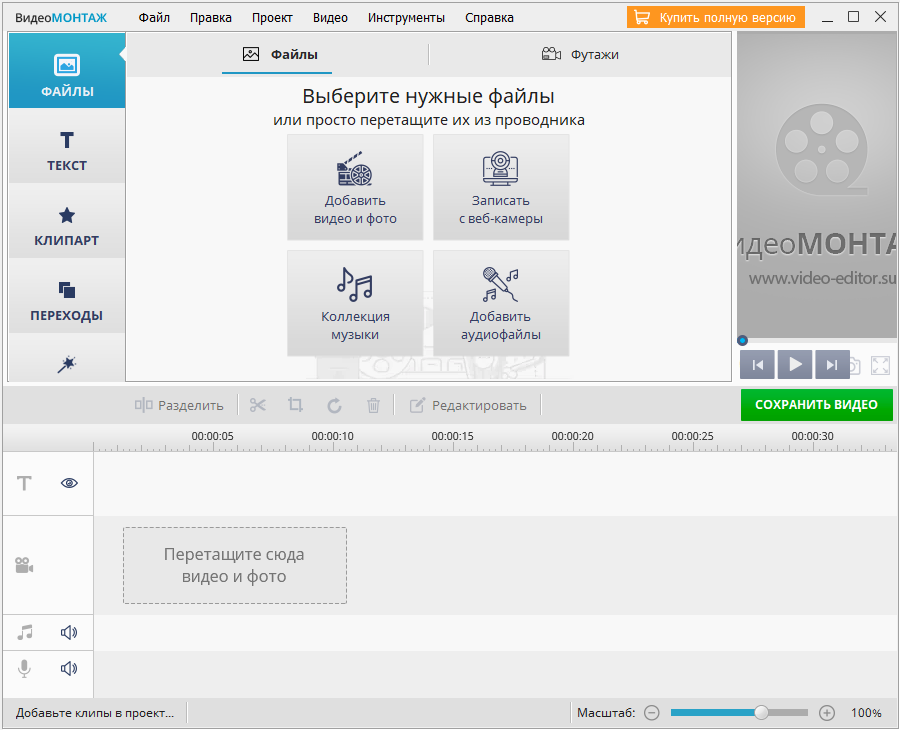Click the microphone voice track icon
The image size is (900, 730).
pyautogui.click(x=24, y=669)
